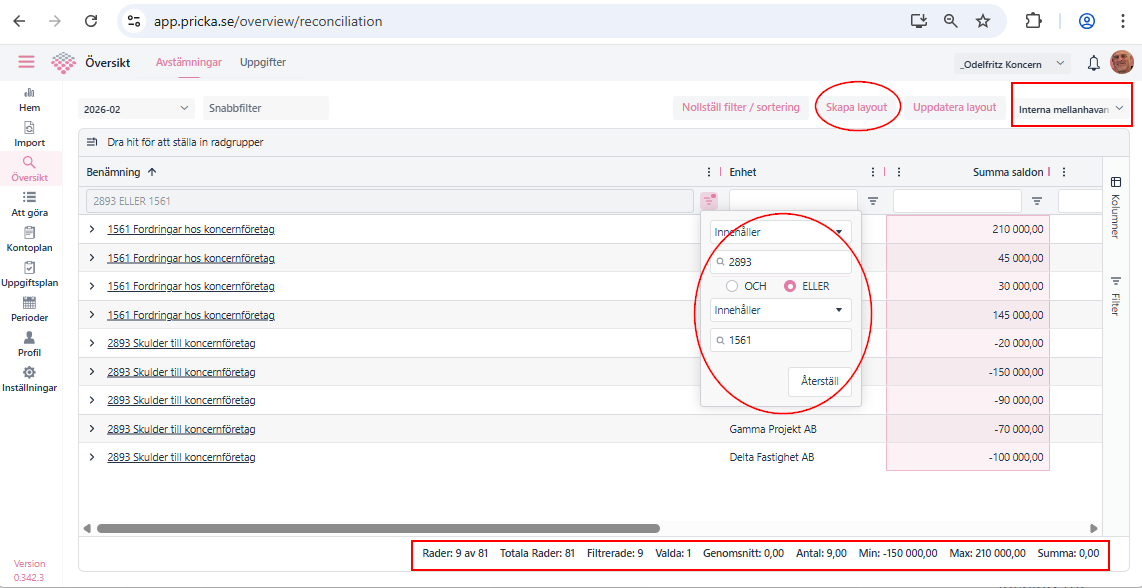Open Perioder calendar icon
The image size is (1142, 588).
coord(29,303)
